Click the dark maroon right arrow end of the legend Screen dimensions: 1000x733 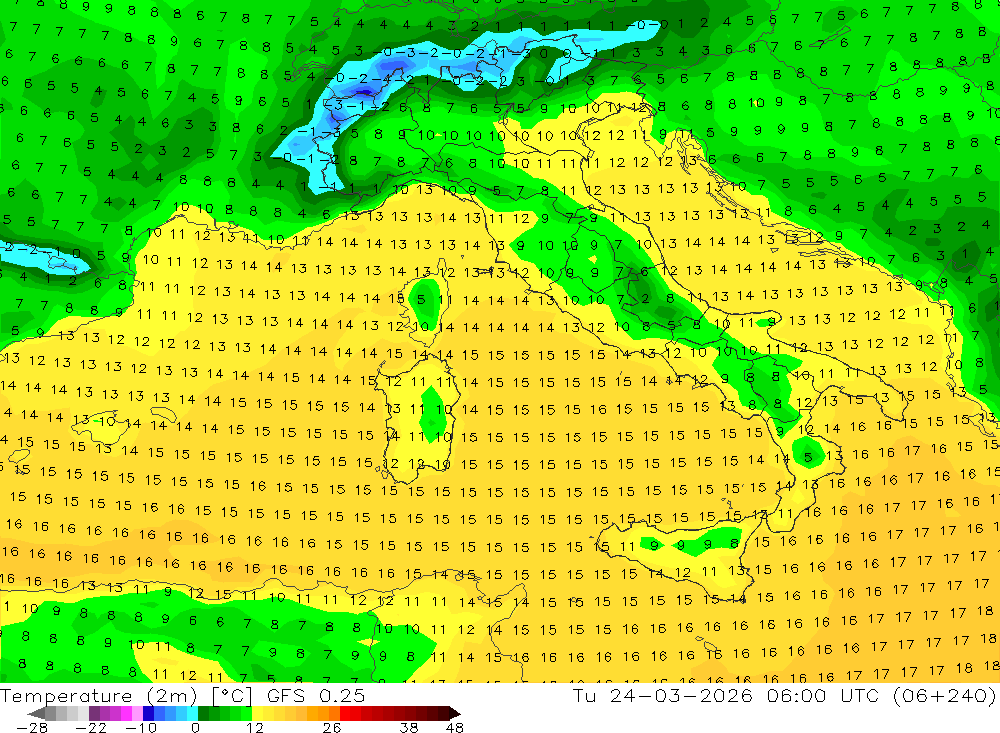[455, 714]
